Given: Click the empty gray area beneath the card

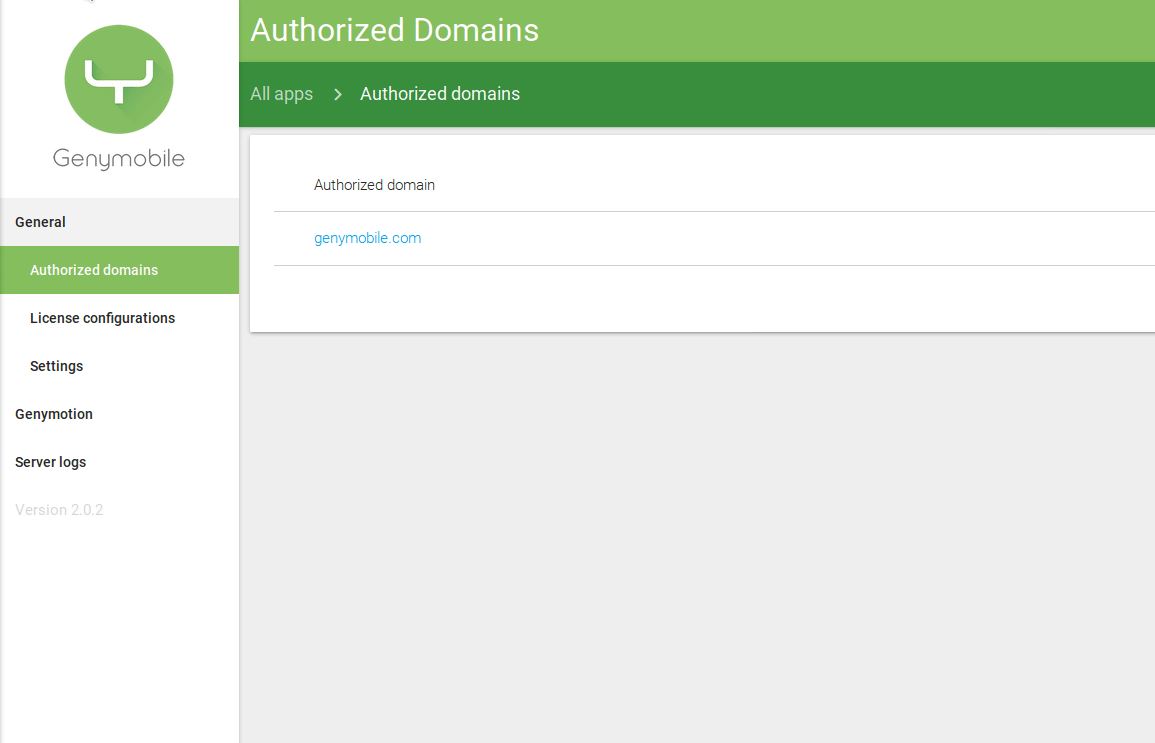Looking at the screenshot, I should click(x=700, y=540).
